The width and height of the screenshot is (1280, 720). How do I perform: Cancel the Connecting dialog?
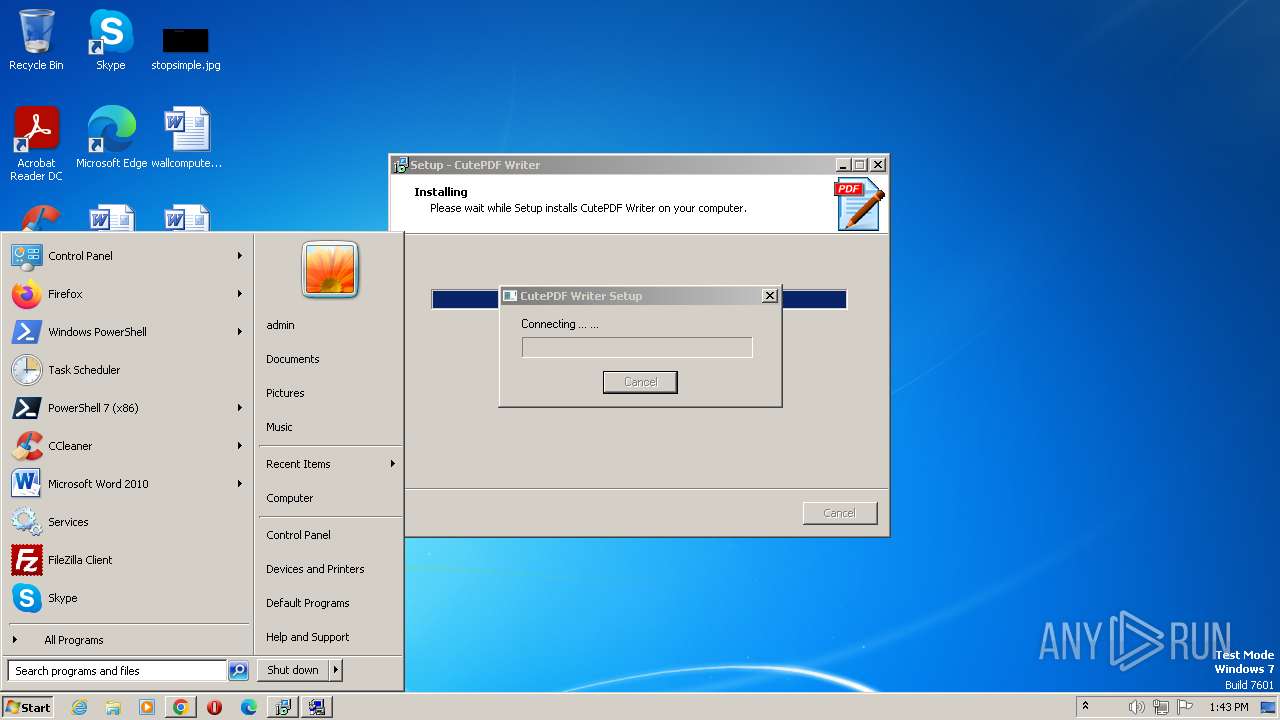(x=640, y=382)
